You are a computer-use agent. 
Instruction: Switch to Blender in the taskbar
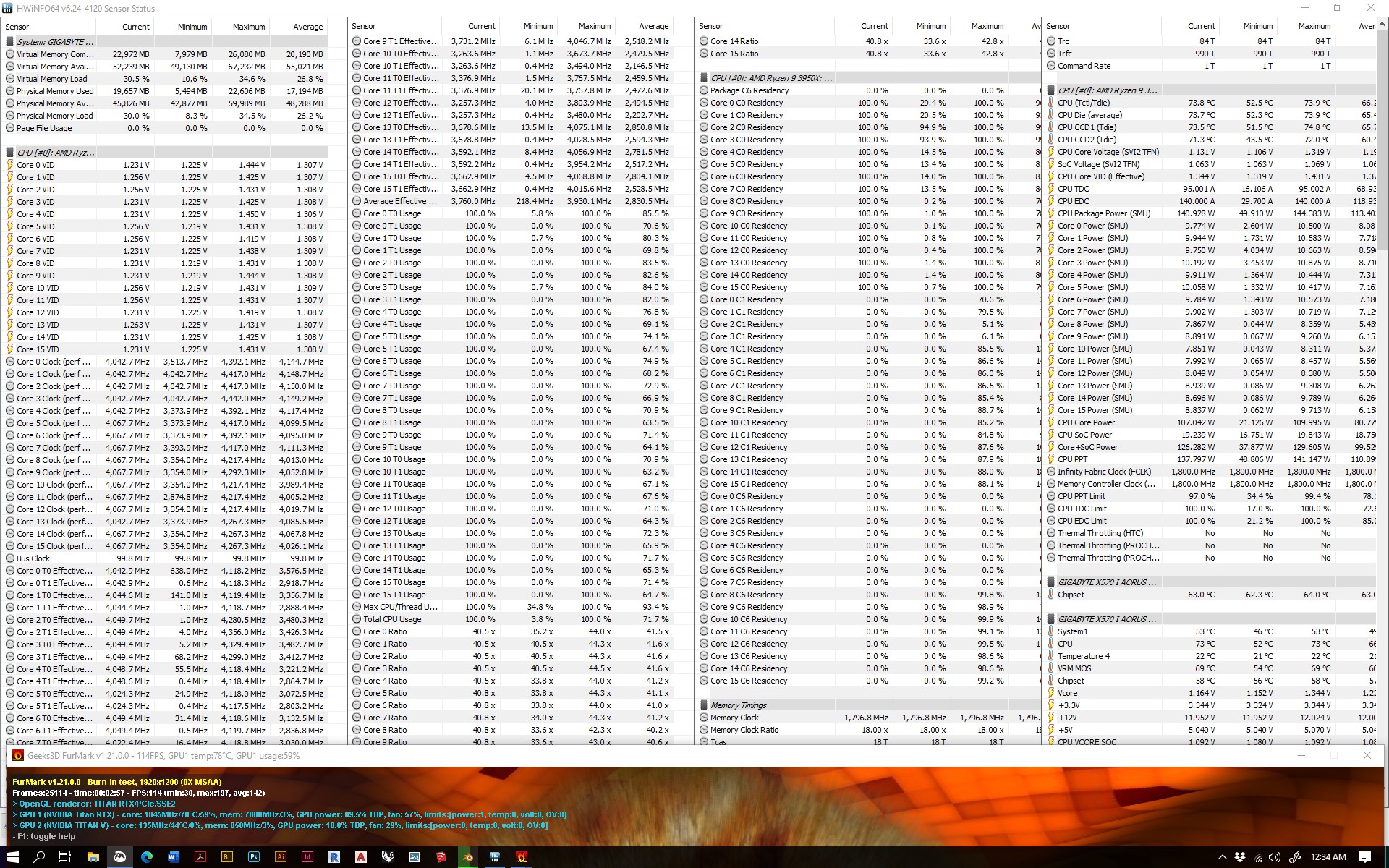468,857
